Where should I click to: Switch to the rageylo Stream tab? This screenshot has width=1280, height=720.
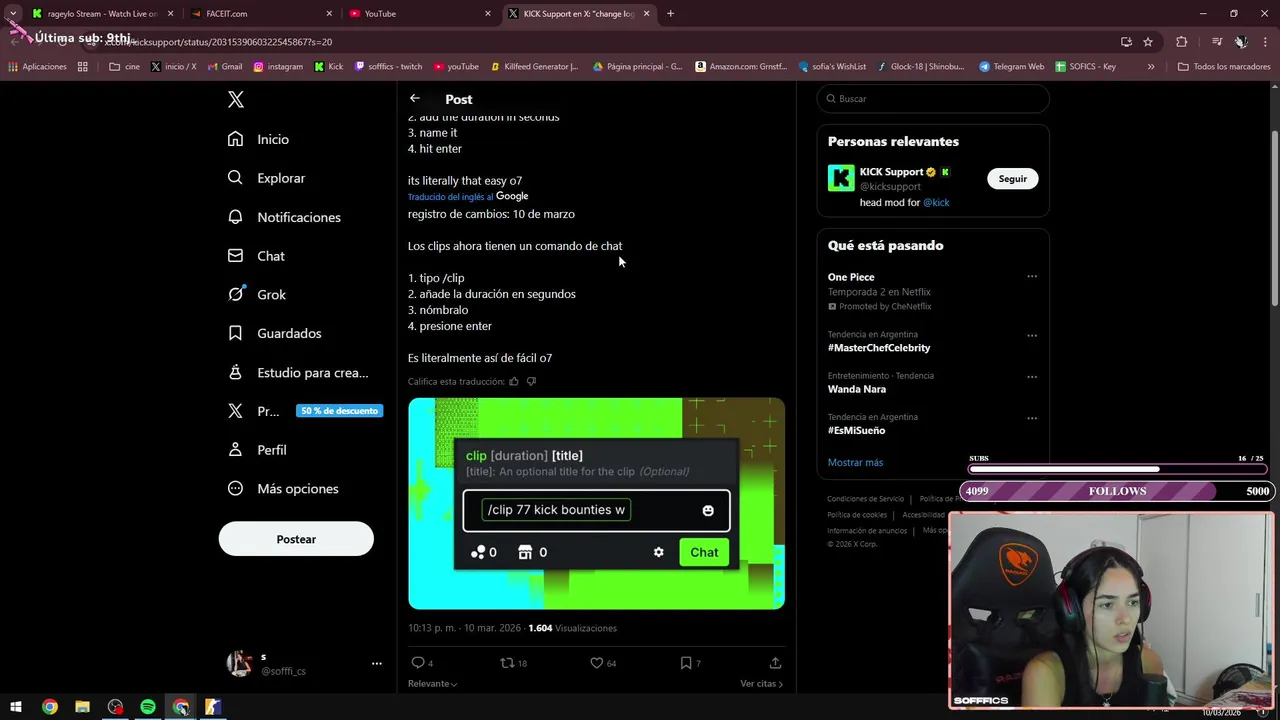pos(103,14)
